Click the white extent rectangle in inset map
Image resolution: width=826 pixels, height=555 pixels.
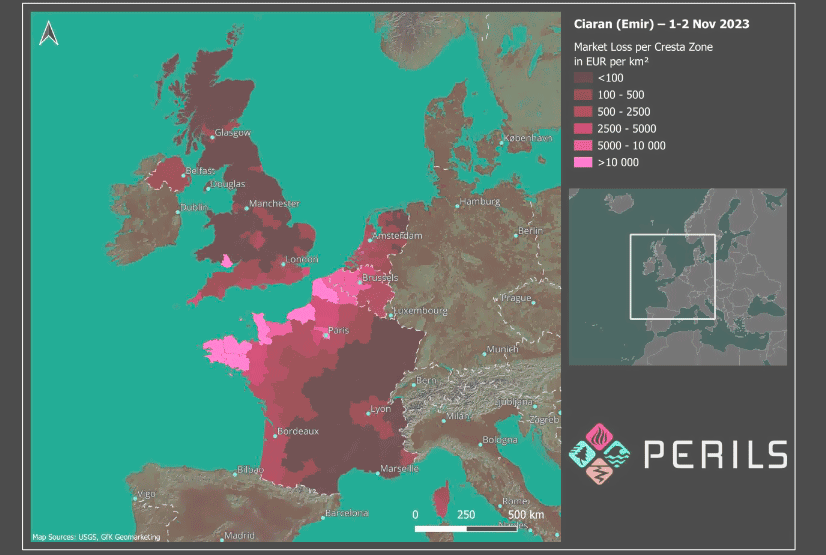click(673, 276)
